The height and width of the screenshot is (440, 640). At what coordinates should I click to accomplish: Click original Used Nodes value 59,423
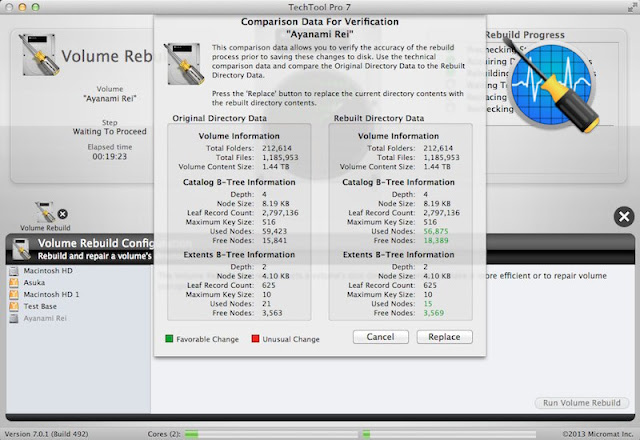tap(274, 231)
